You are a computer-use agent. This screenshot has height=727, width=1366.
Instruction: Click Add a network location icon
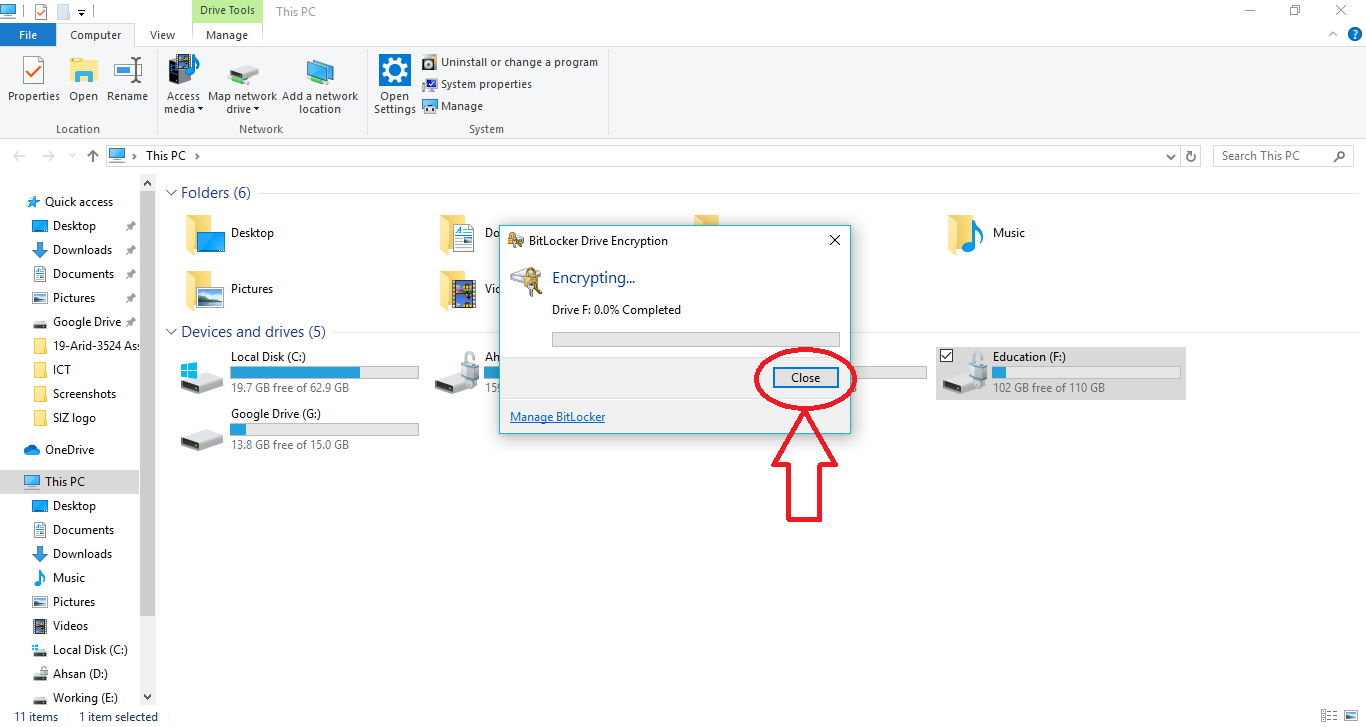[320, 71]
